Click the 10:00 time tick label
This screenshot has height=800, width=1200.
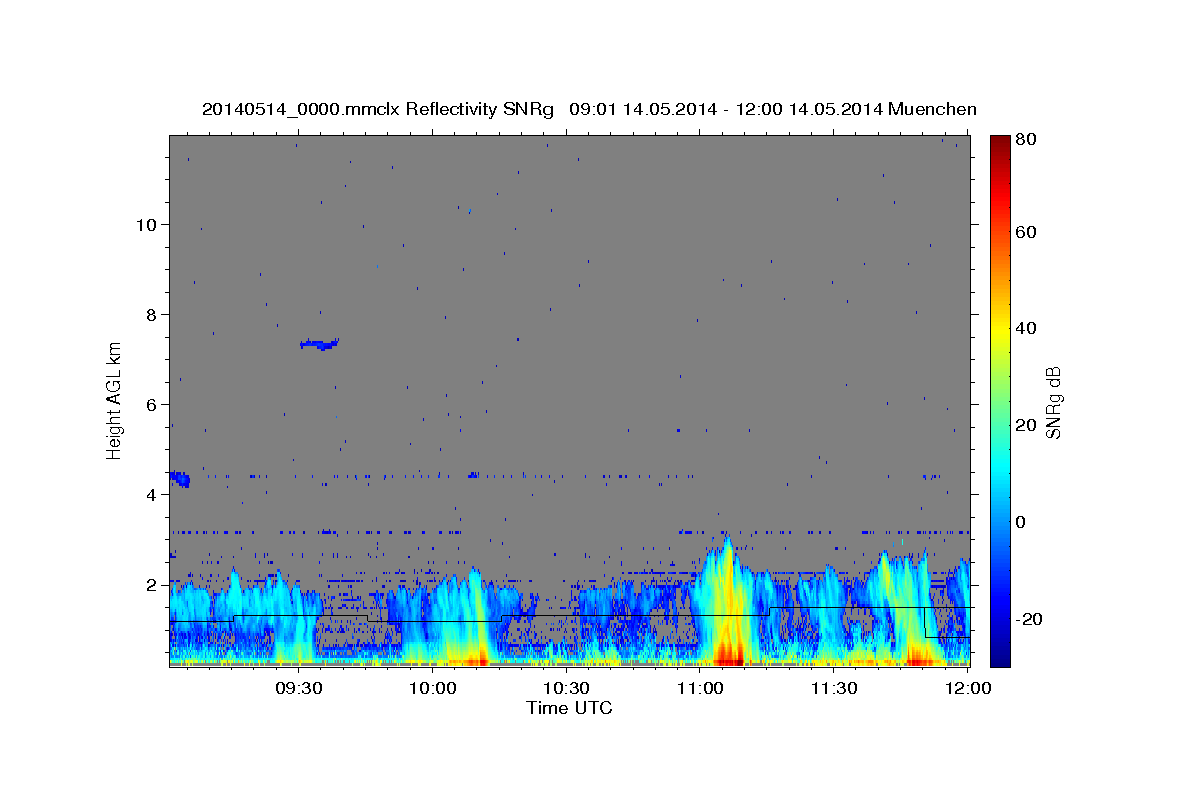tap(433, 688)
